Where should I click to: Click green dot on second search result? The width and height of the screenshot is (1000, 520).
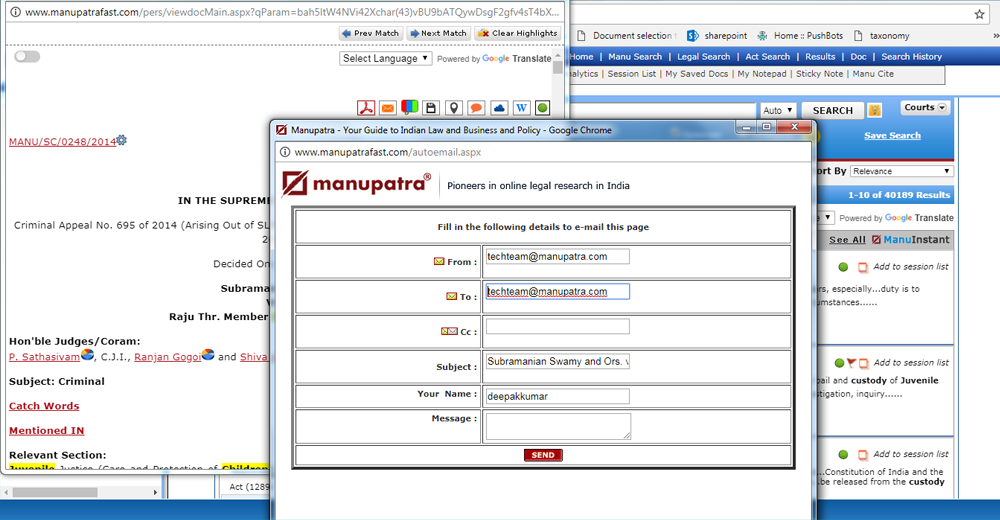coord(839,363)
